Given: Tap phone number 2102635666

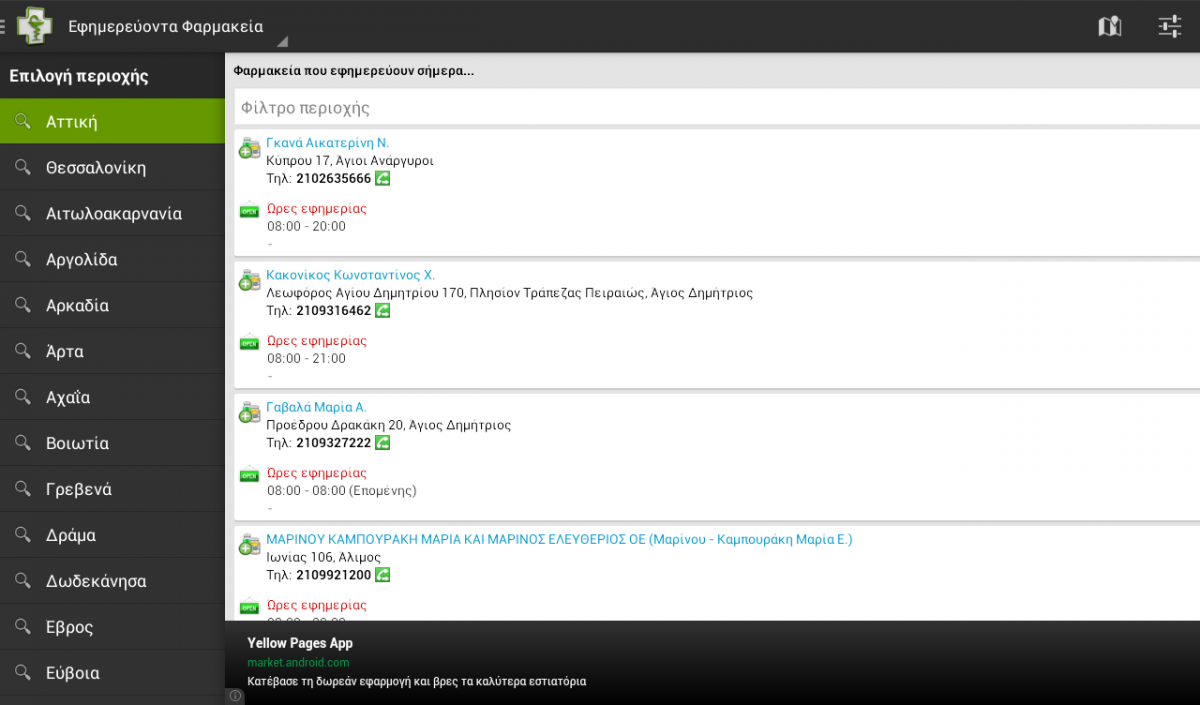Looking at the screenshot, I should [333, 179].
